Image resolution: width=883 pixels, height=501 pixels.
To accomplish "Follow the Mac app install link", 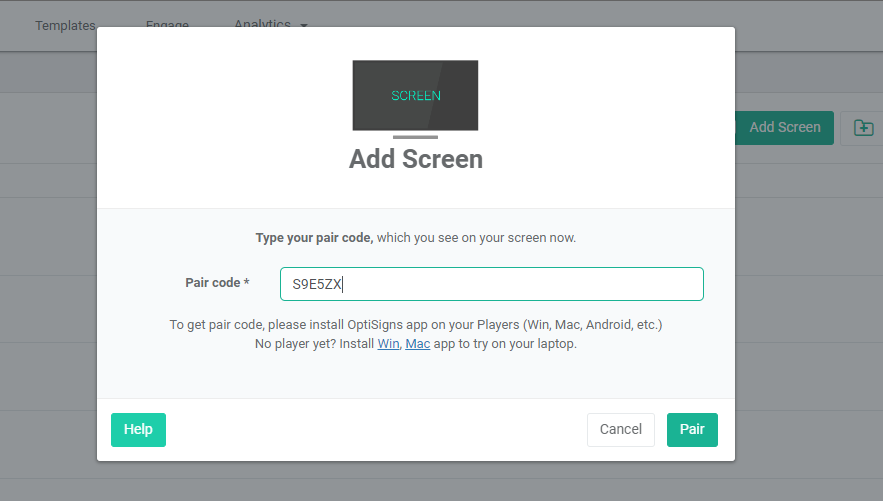I will (x=418, y=344).
